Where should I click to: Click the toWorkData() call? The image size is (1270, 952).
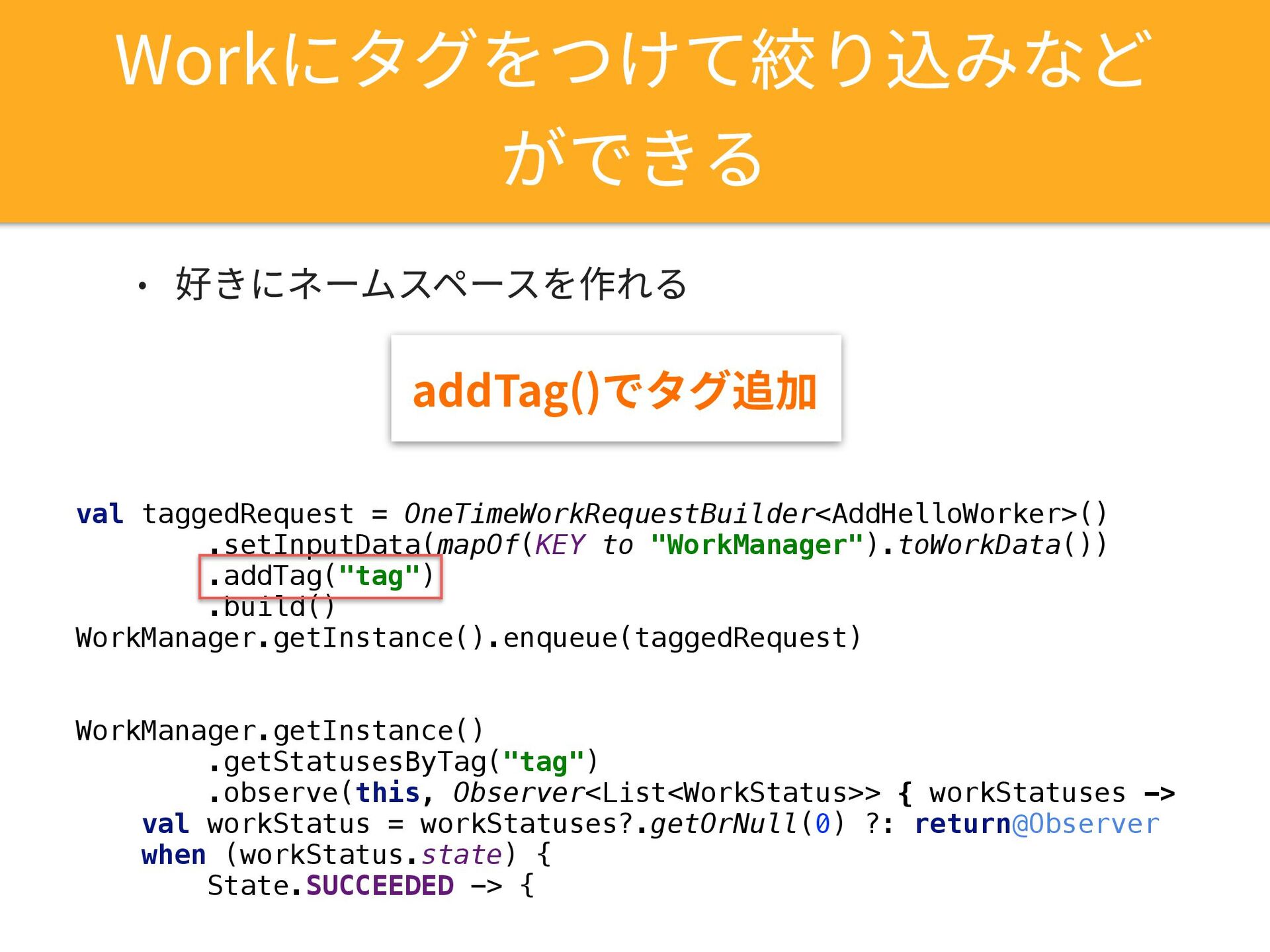992,545
